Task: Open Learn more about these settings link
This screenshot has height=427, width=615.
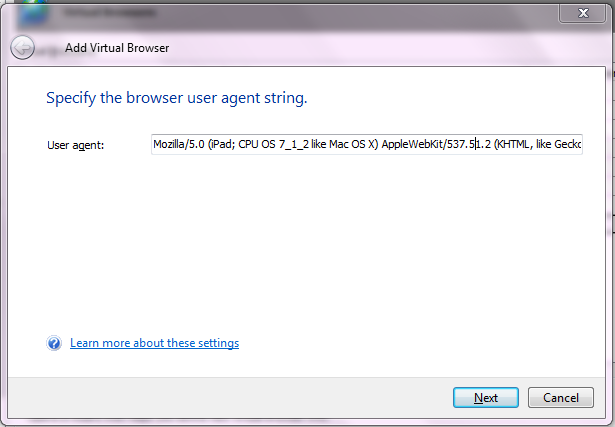Action: pyautogui.click(x=154, y=343)
